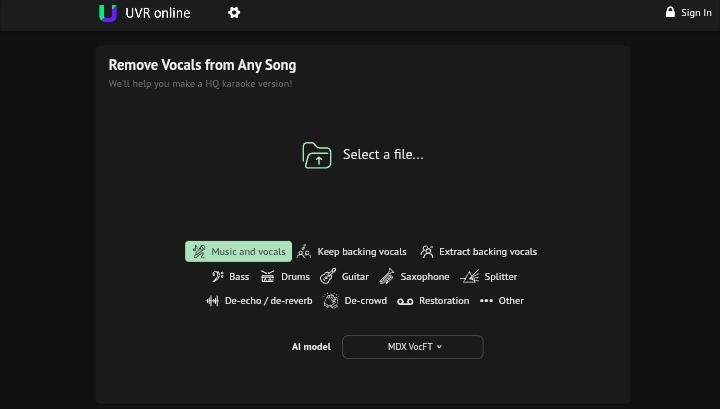
Task: Select the Splitter icon
Action: [469, 276]
